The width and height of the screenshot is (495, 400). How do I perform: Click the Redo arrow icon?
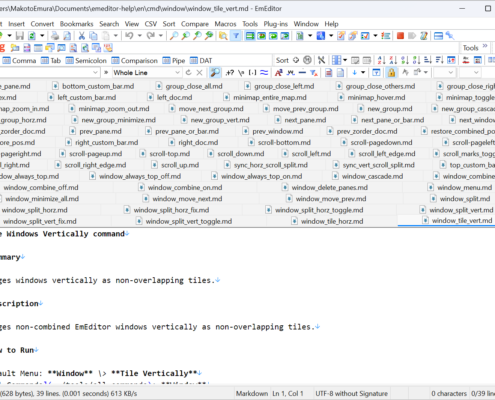pyautogui.click(x=151, y=36)
